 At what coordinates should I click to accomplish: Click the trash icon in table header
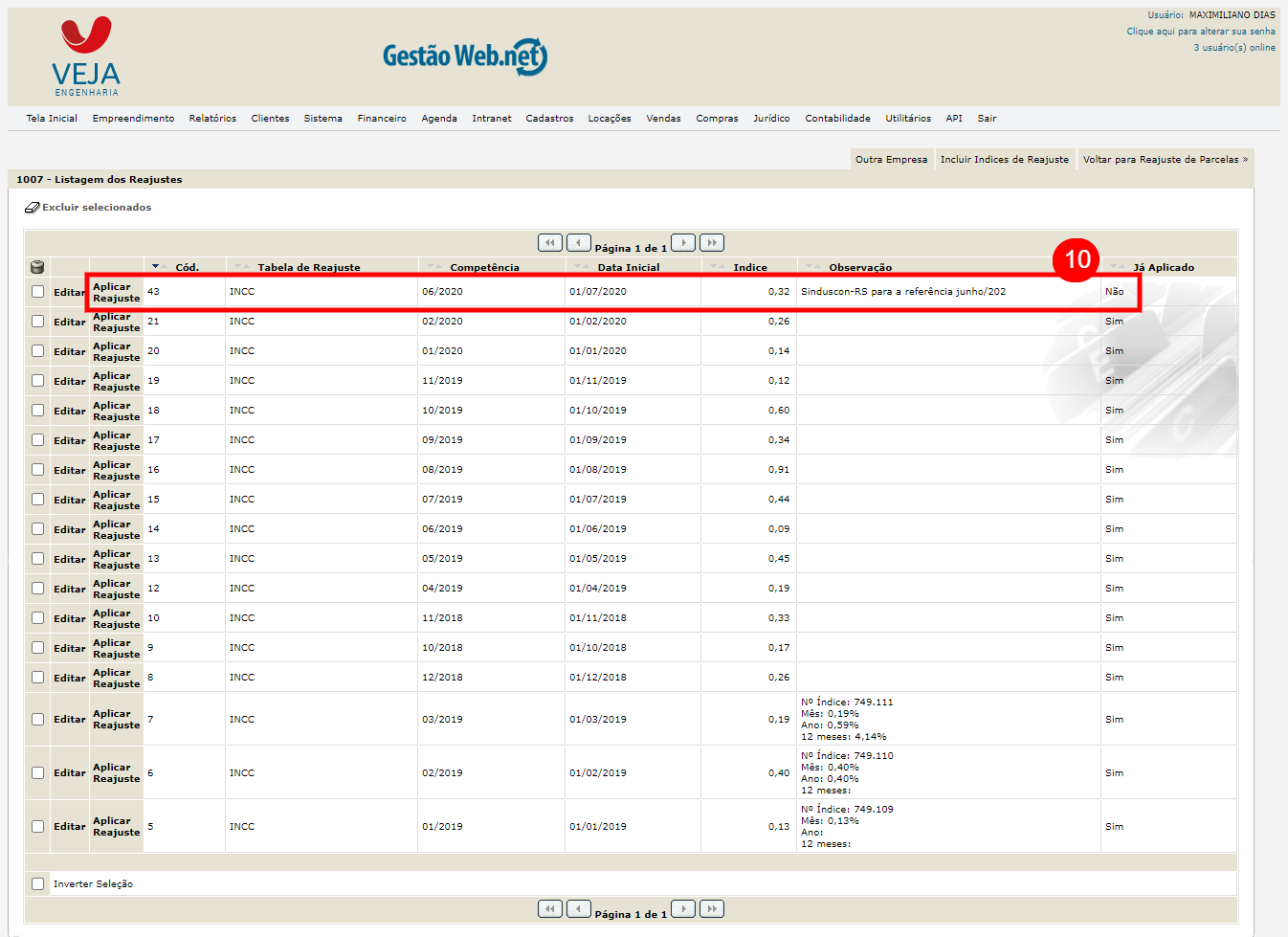coord(37,267)
